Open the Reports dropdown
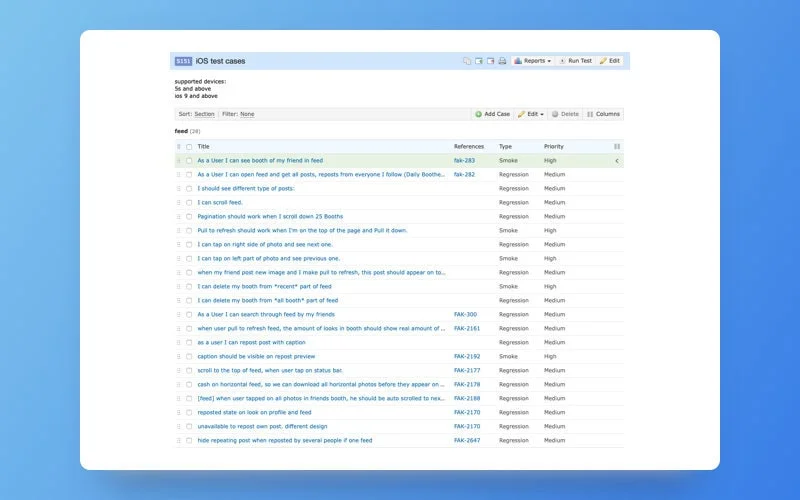 532,61
